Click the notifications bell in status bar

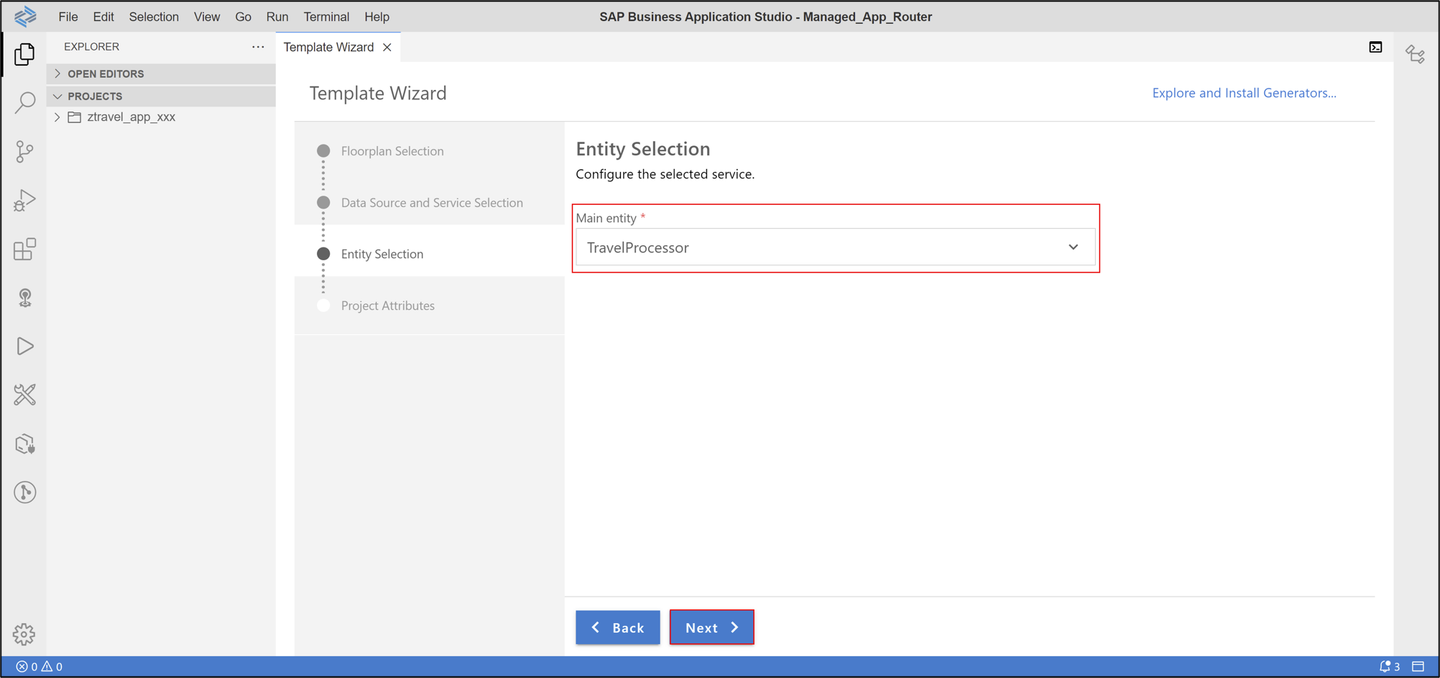click(1390, 666)
